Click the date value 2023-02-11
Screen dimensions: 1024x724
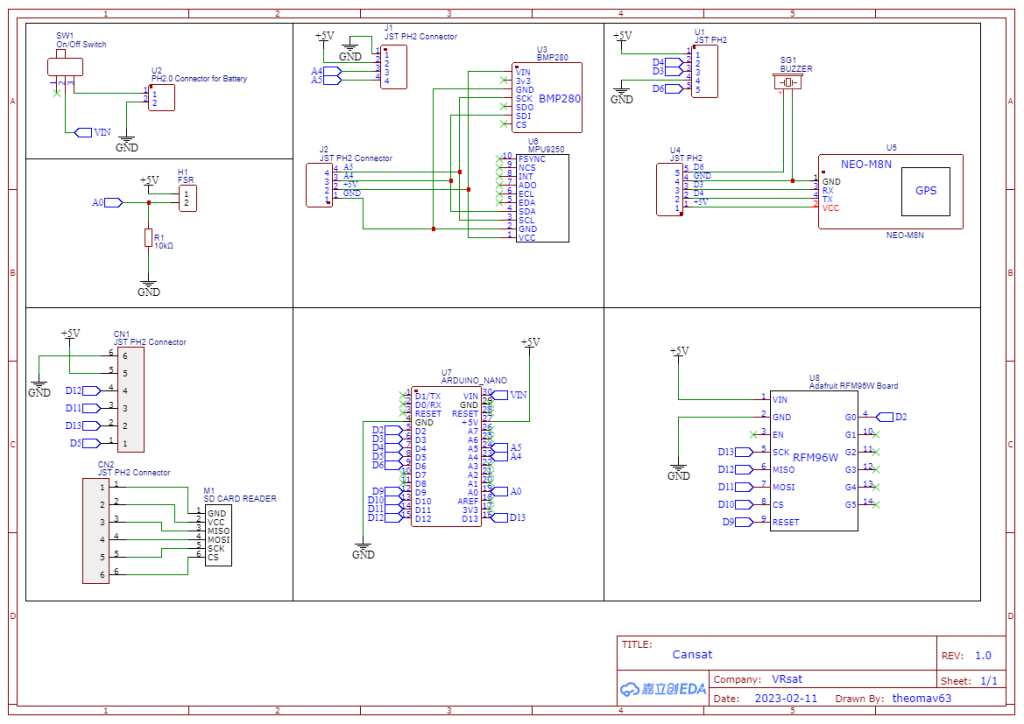tap(786, 698)
